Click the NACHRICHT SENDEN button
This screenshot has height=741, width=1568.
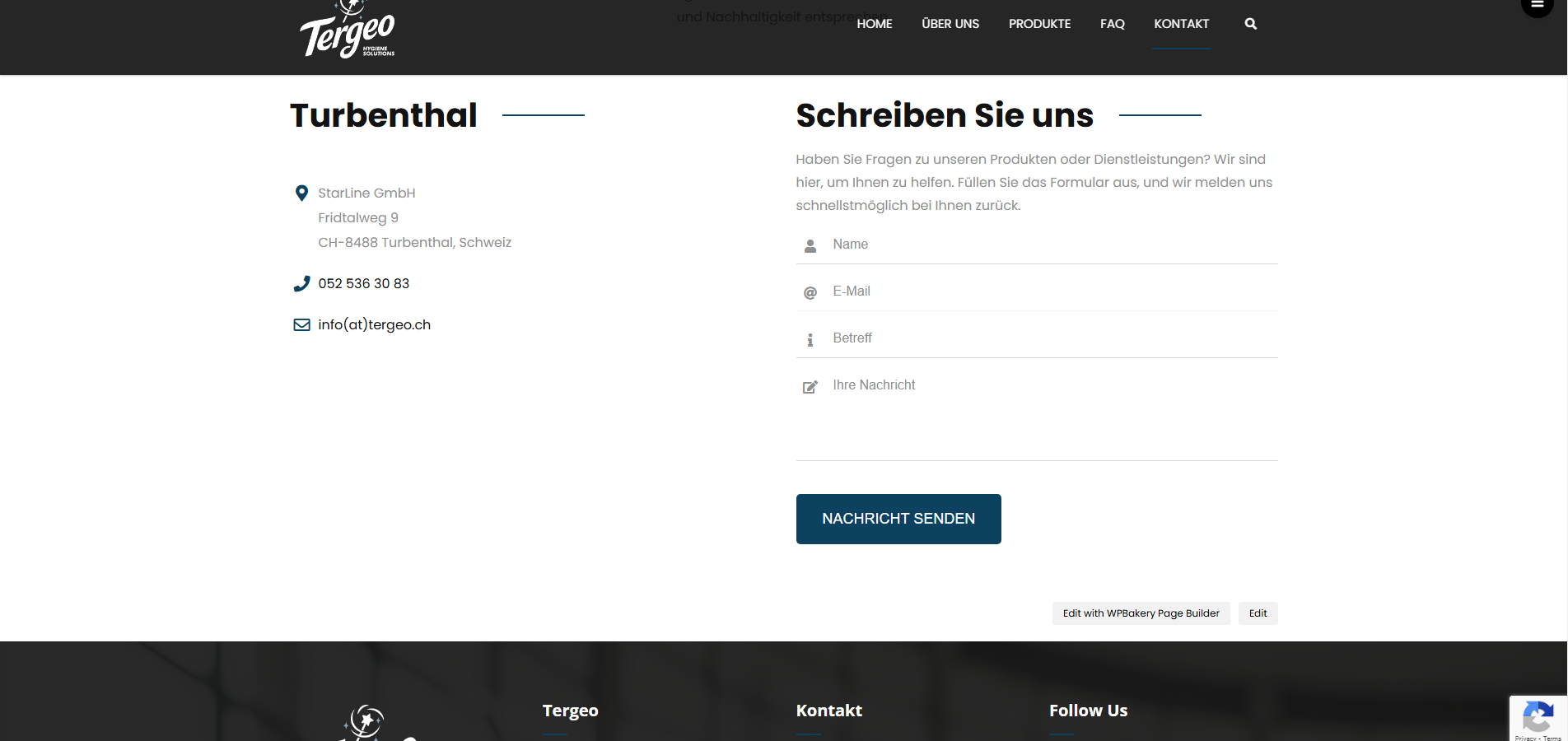pos(898,519)
